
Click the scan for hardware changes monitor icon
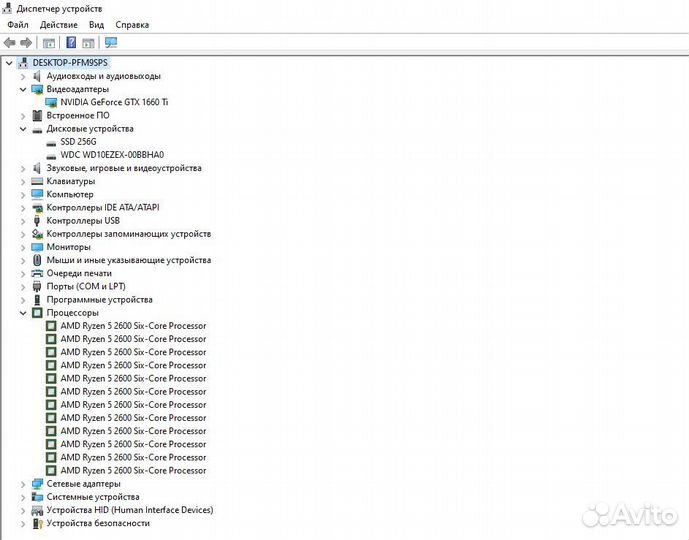(111, 43)
